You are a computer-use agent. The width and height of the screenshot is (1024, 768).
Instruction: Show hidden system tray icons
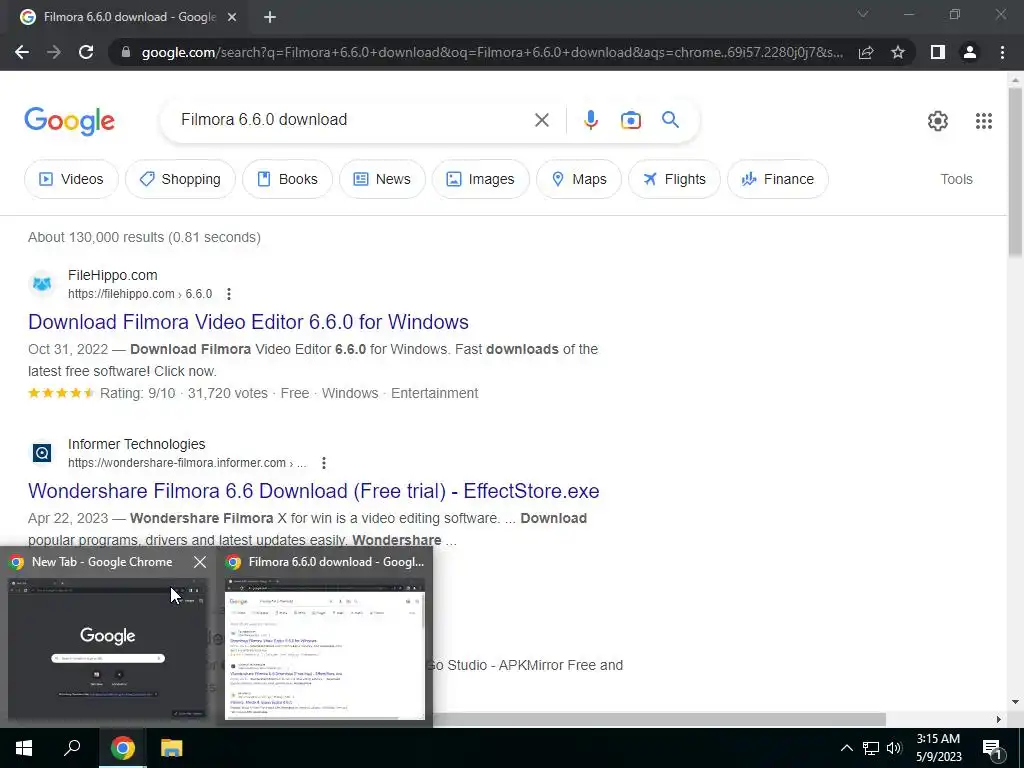[x=846, y=748]
